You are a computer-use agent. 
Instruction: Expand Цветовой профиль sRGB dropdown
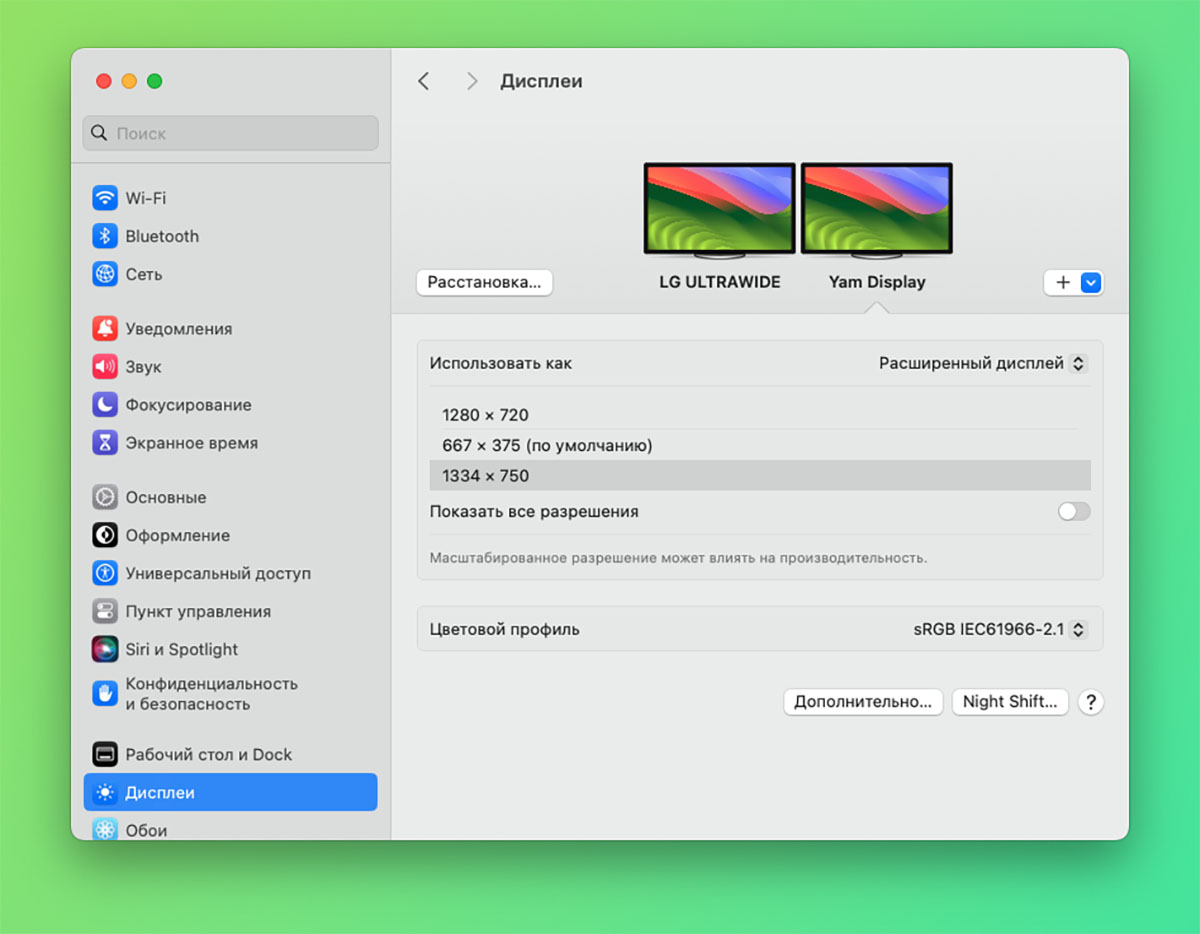[x=999, y=630]
